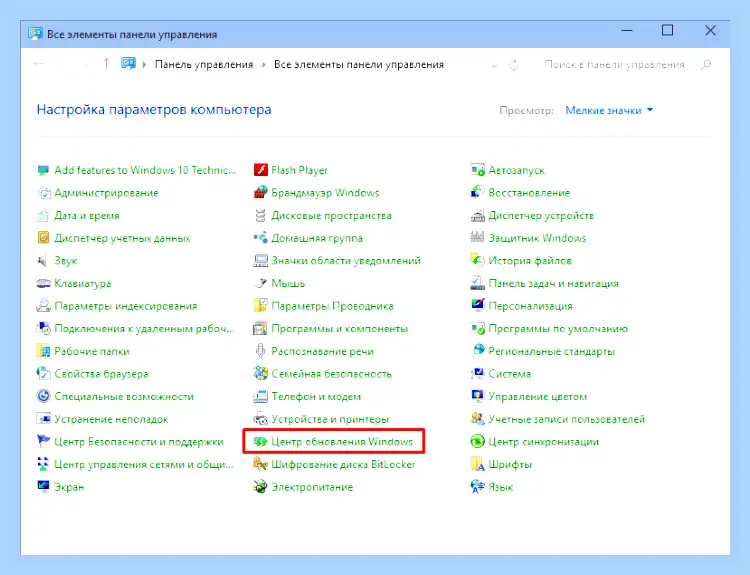Screen dimensions: 750x575
Task: Click the window title bar Control Panel icon
Action: point(34,34)
